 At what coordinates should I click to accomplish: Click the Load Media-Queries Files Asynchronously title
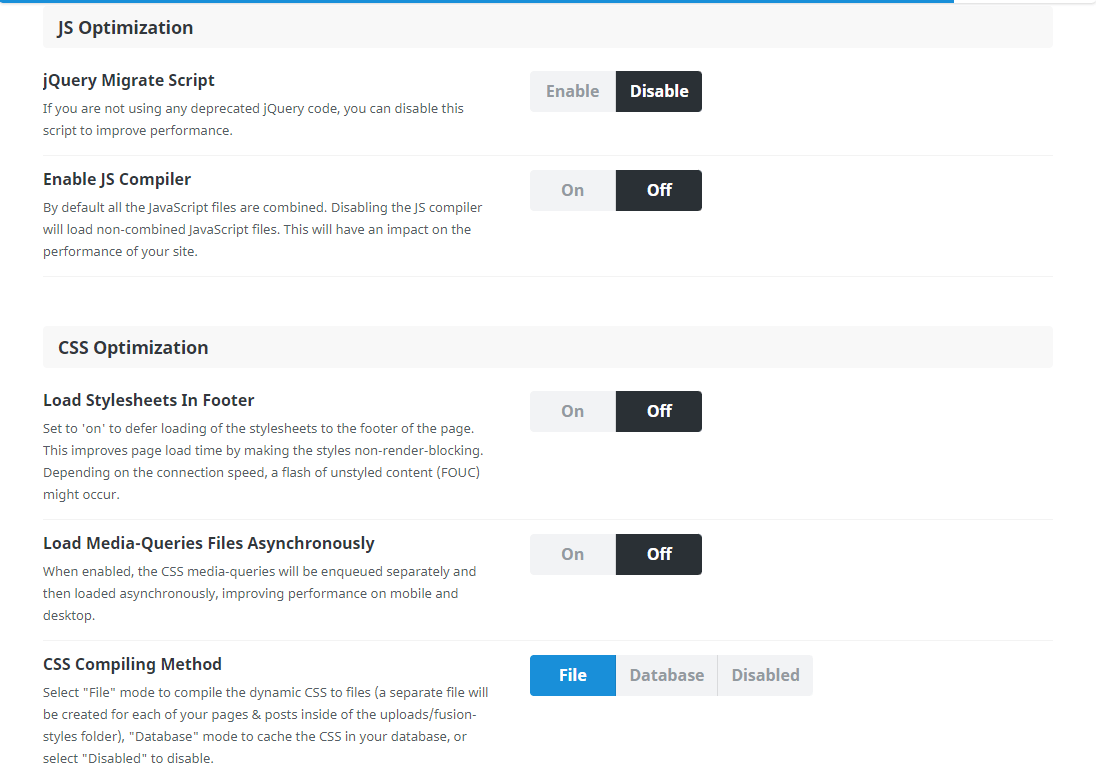208,543
